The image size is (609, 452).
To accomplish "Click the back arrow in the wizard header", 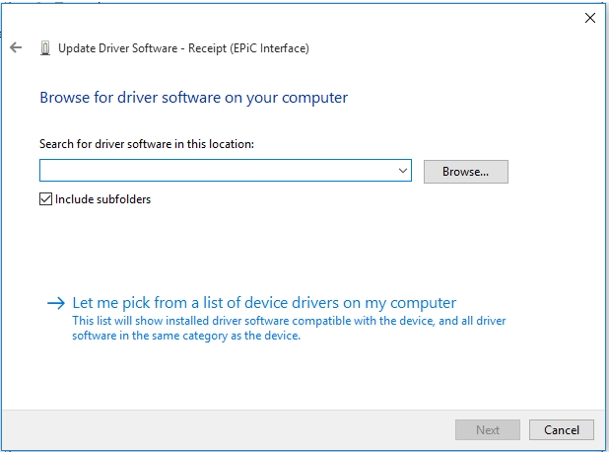I will click(15, 48).
